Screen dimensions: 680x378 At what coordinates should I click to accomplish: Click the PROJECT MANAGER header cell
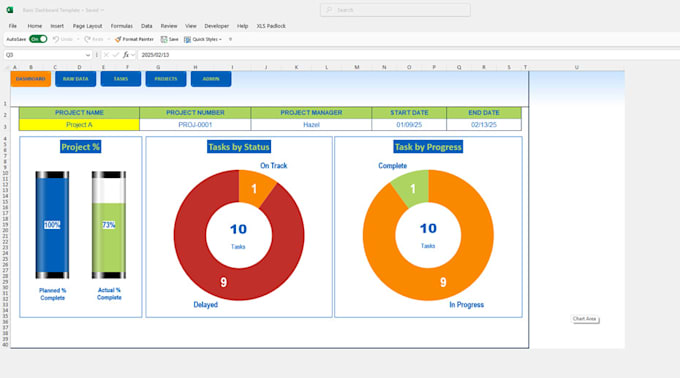pos(311,113)
